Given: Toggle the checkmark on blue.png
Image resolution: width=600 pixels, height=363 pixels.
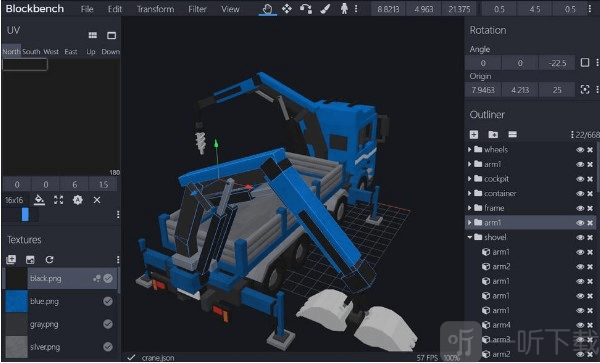Looking at the screenshot, I should pyautogui.click(x=108, y=301).
